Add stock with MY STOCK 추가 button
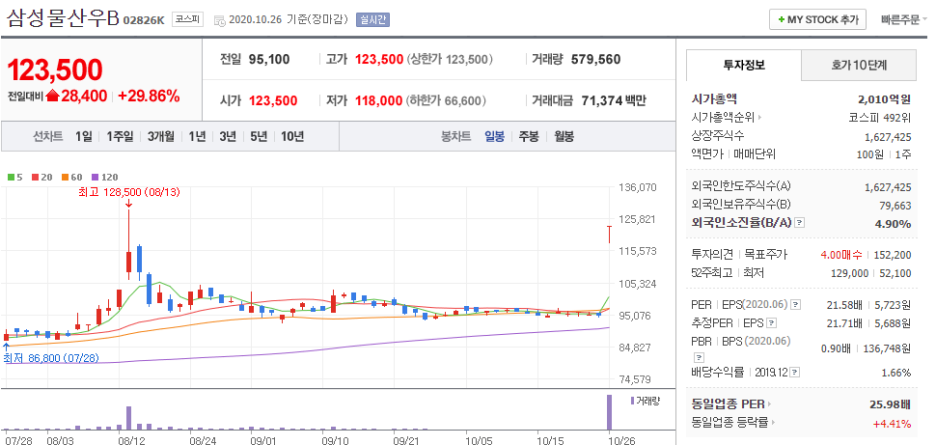The height and width of the screenshot is (445, 936). 817,20
